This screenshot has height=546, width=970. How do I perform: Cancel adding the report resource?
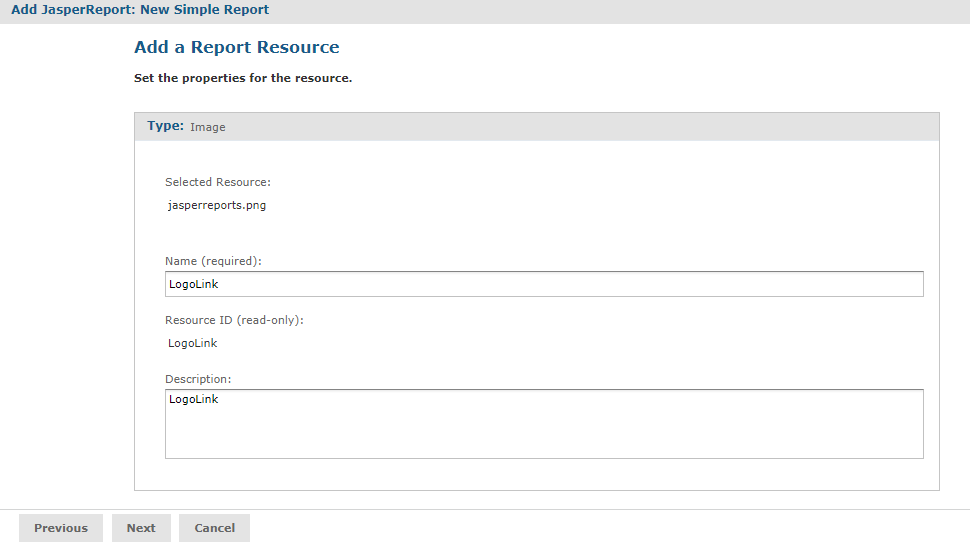click(x=215, y=528)
